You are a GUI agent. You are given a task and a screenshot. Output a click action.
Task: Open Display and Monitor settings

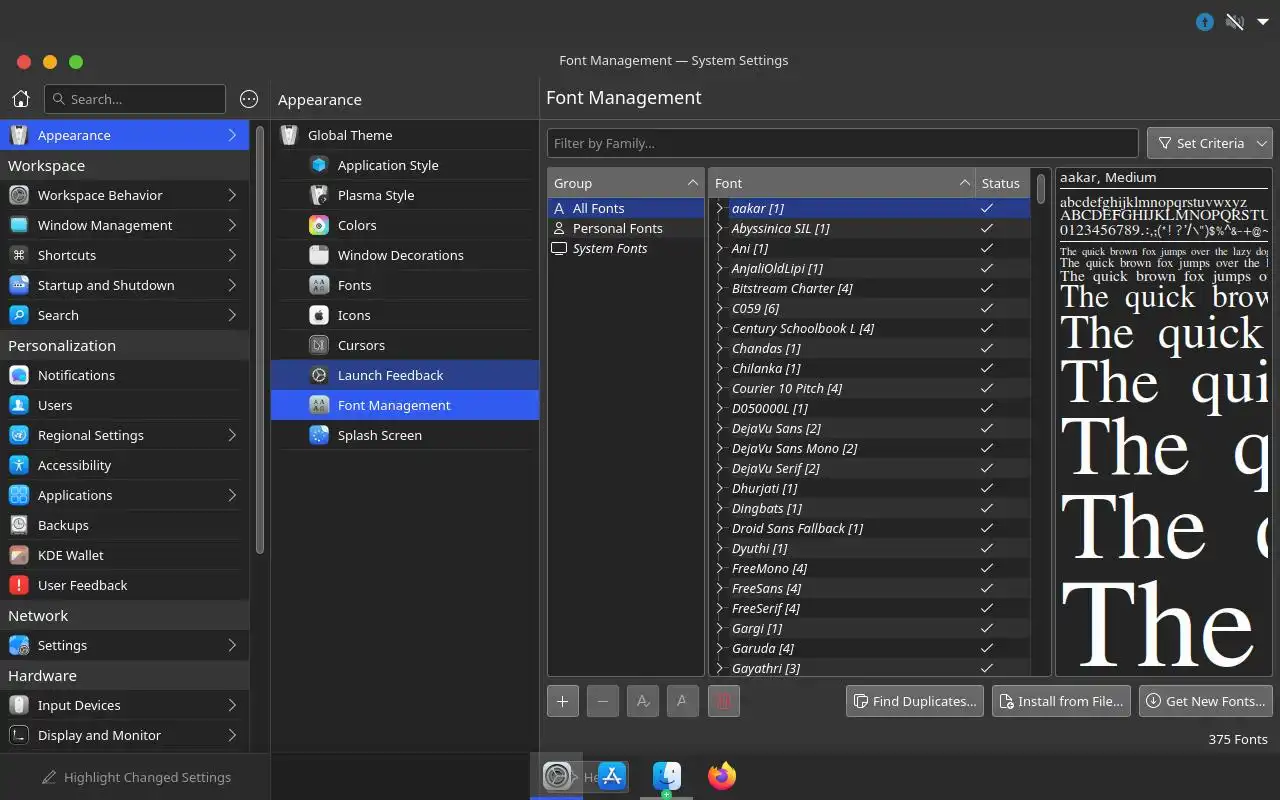pyautogui.click(x=124, y=735)
